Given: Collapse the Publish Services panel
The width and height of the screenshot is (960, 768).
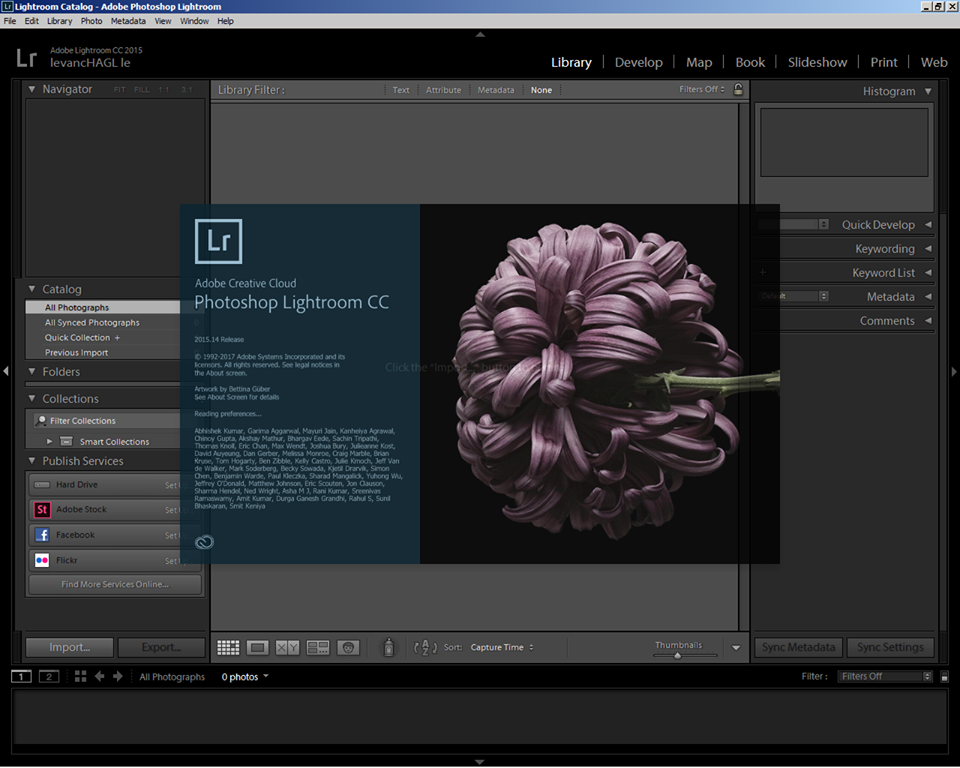Looking at the screenshot, I should click(x=32, y=461).
